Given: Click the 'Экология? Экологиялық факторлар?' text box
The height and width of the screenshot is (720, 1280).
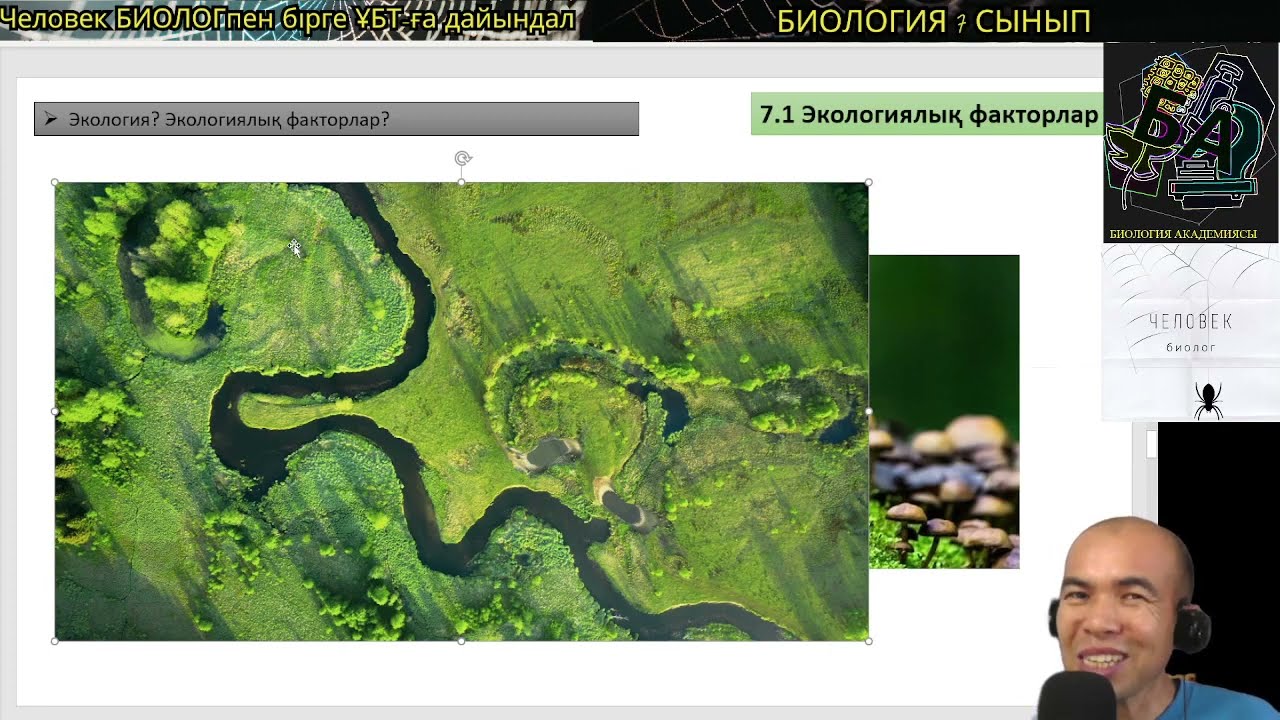Looking at the screenshot, I should [336, 119].
